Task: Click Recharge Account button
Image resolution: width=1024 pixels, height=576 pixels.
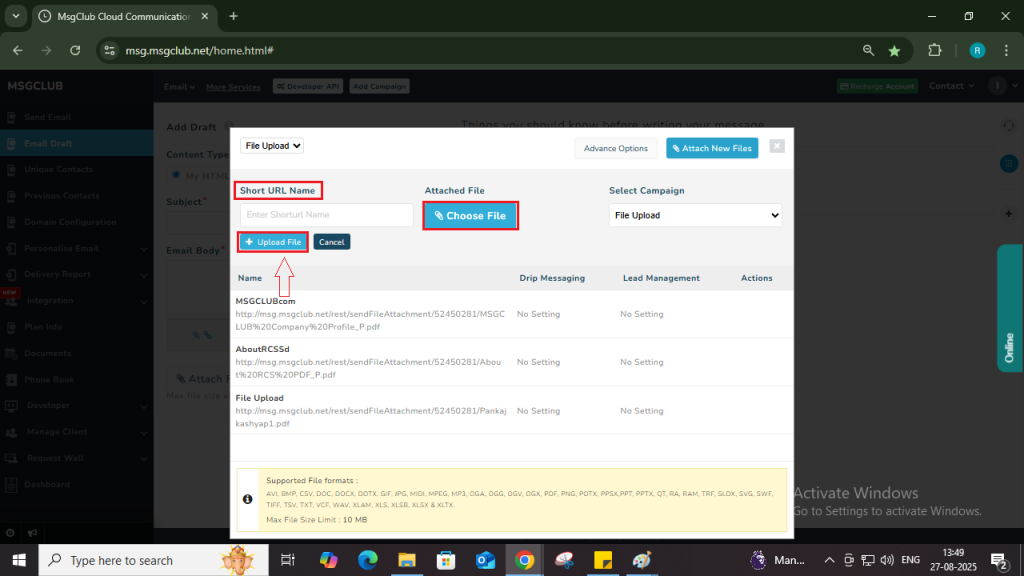Action: pos(877,86)
